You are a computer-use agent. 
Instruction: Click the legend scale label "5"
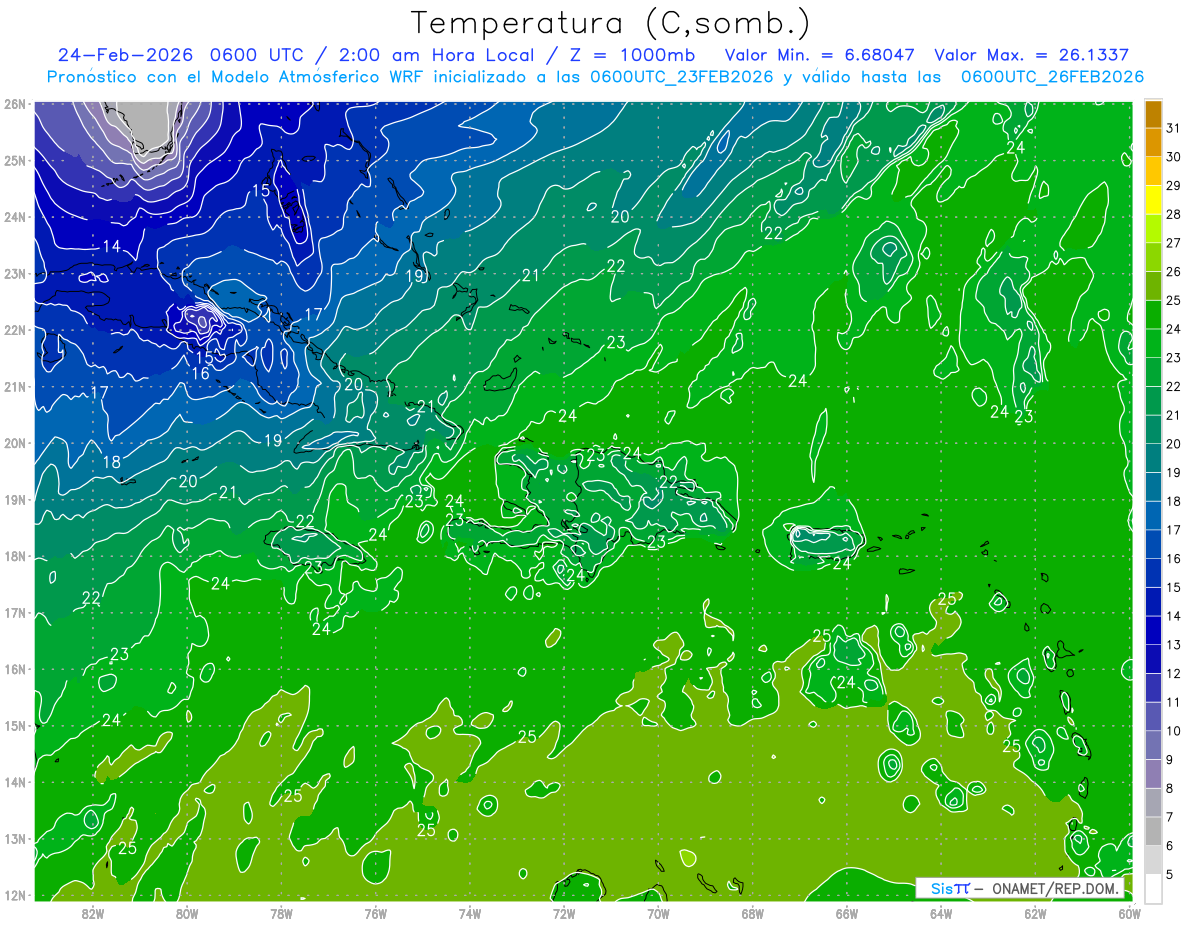1170,875
